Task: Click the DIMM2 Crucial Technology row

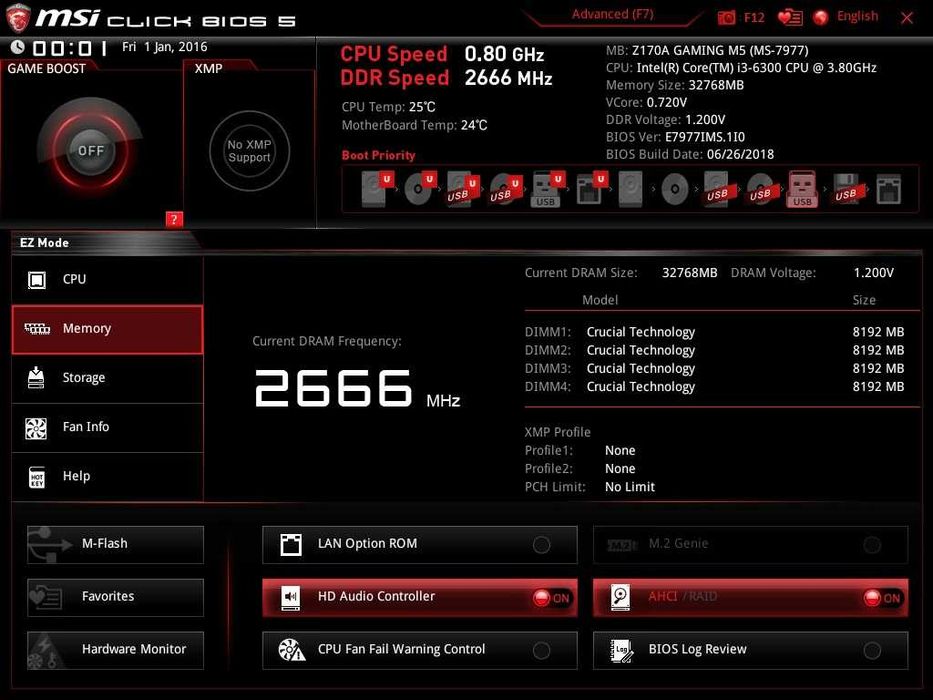Action: click(x=715, y=350)
